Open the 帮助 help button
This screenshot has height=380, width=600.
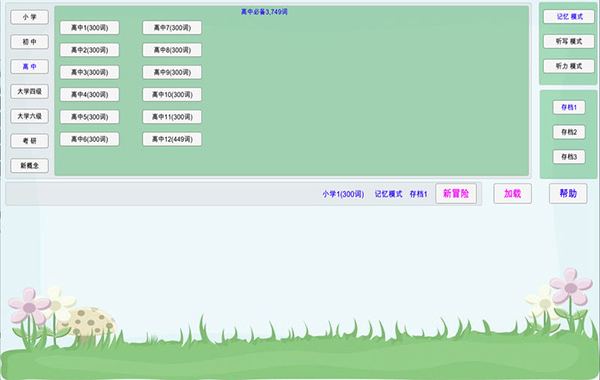pyautogui.click(x=568, y=194)
